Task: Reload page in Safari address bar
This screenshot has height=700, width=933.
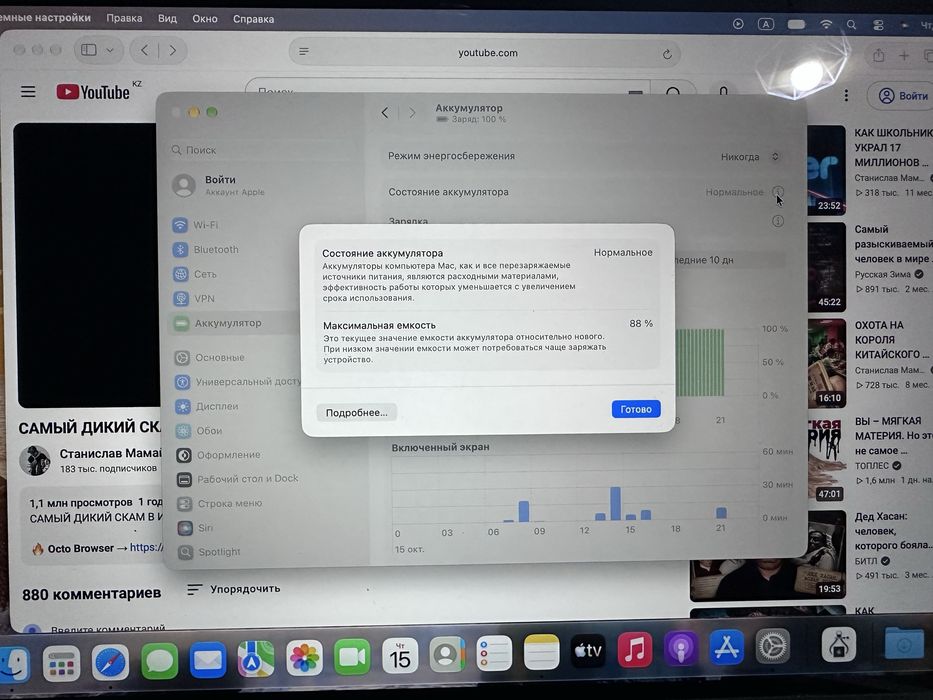Action: 667,54
